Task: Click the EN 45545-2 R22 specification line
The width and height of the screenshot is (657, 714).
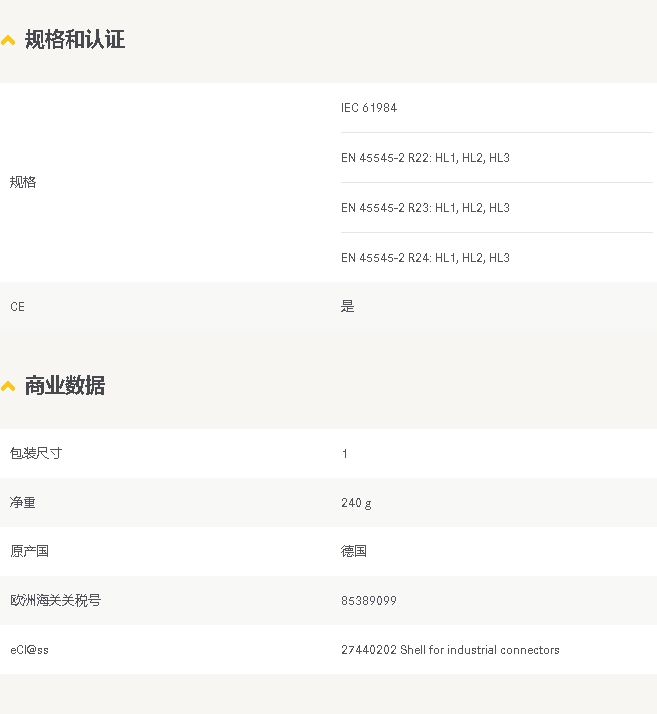Action: point(425,158)
